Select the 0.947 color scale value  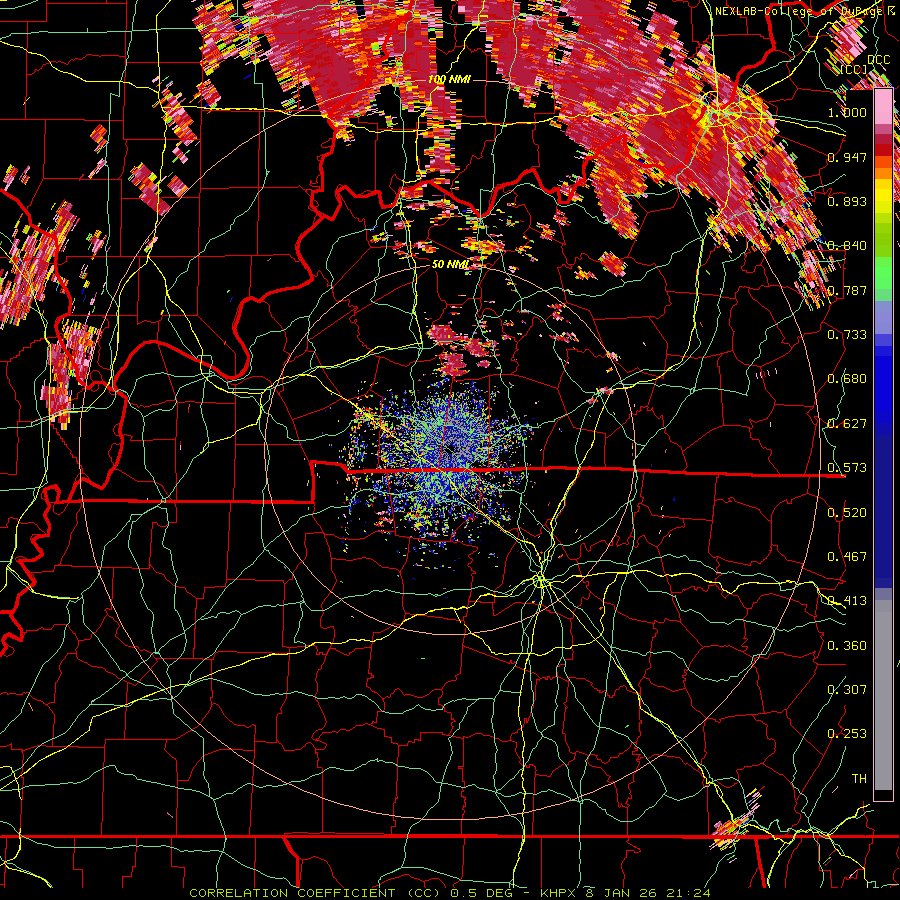coord(847,157)
